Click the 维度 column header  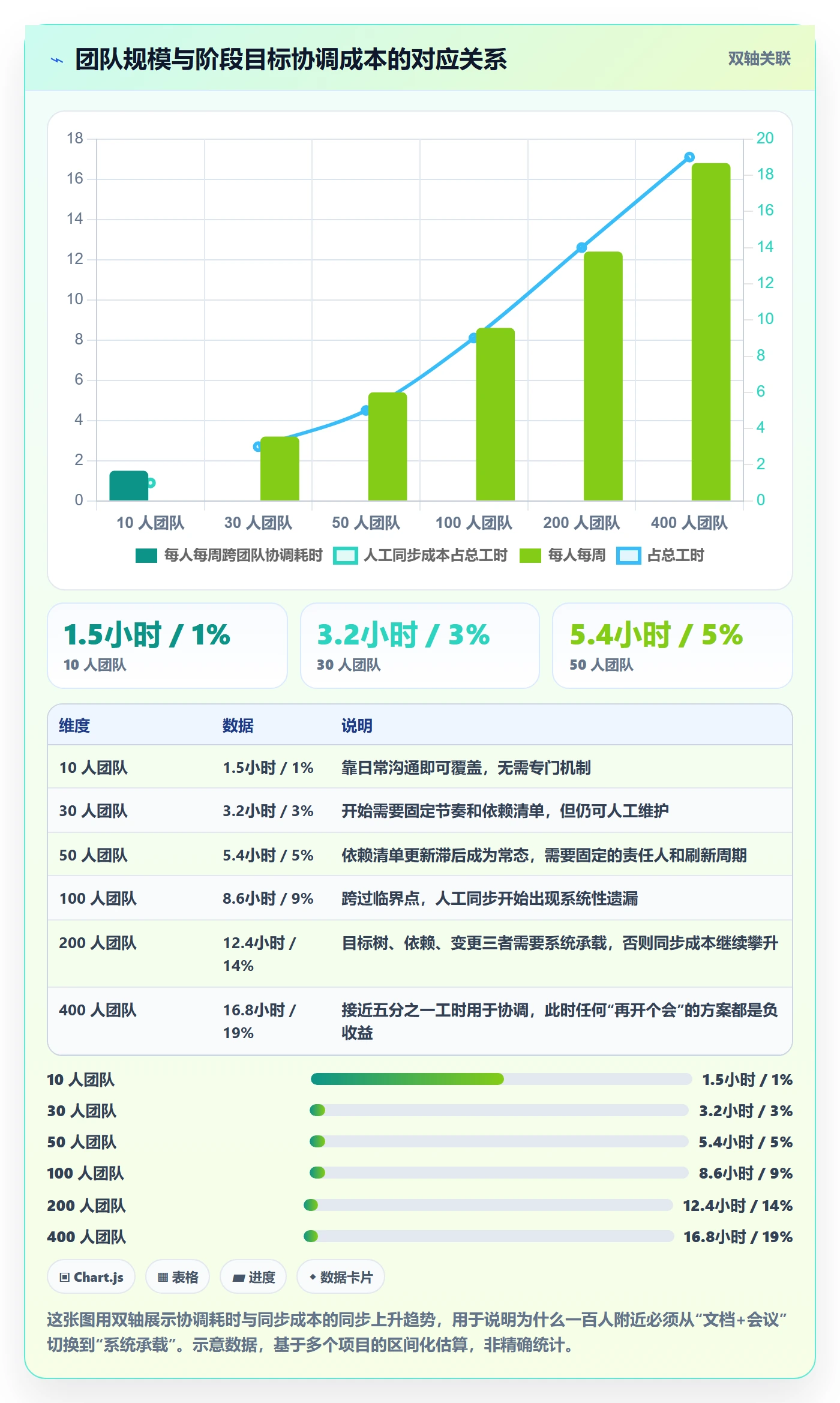74,726
